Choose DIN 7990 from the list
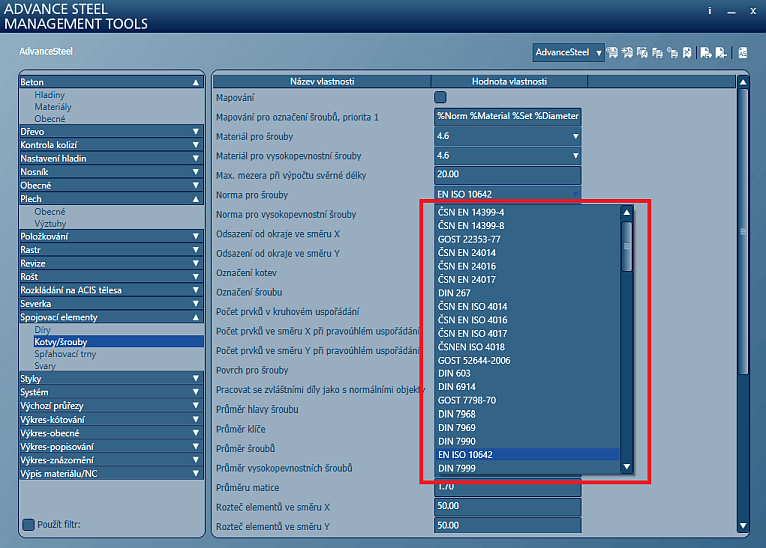766x548 pixels. click(528, 441)
